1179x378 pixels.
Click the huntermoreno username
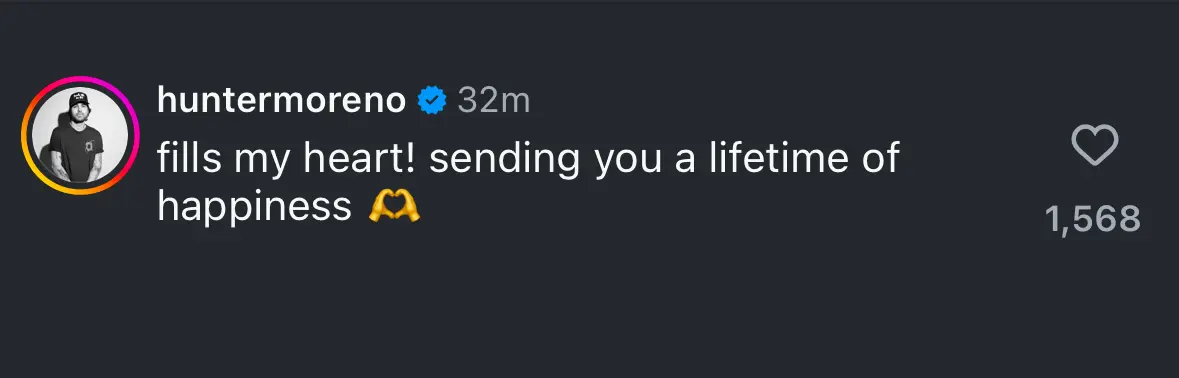pyautogui.click(x=282, y=101)
